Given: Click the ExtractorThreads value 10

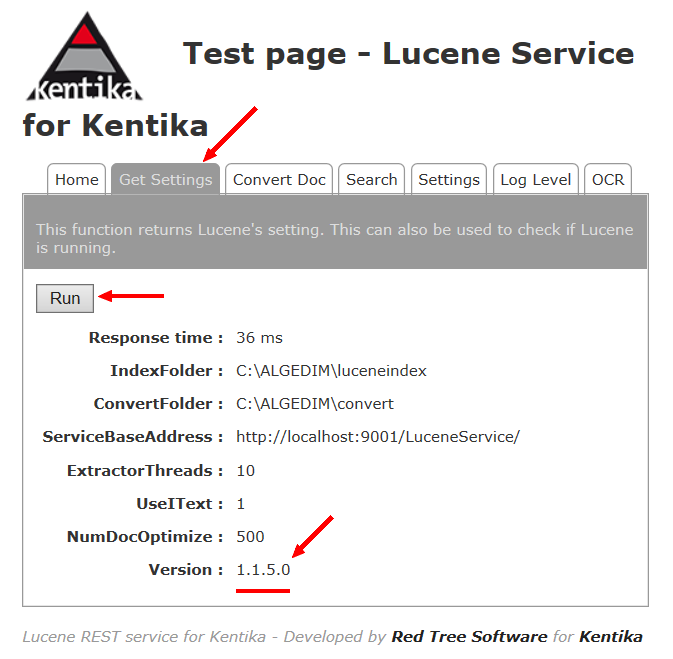Looking at the screenshot, I should pyautogui.click(x=246, y=471).
